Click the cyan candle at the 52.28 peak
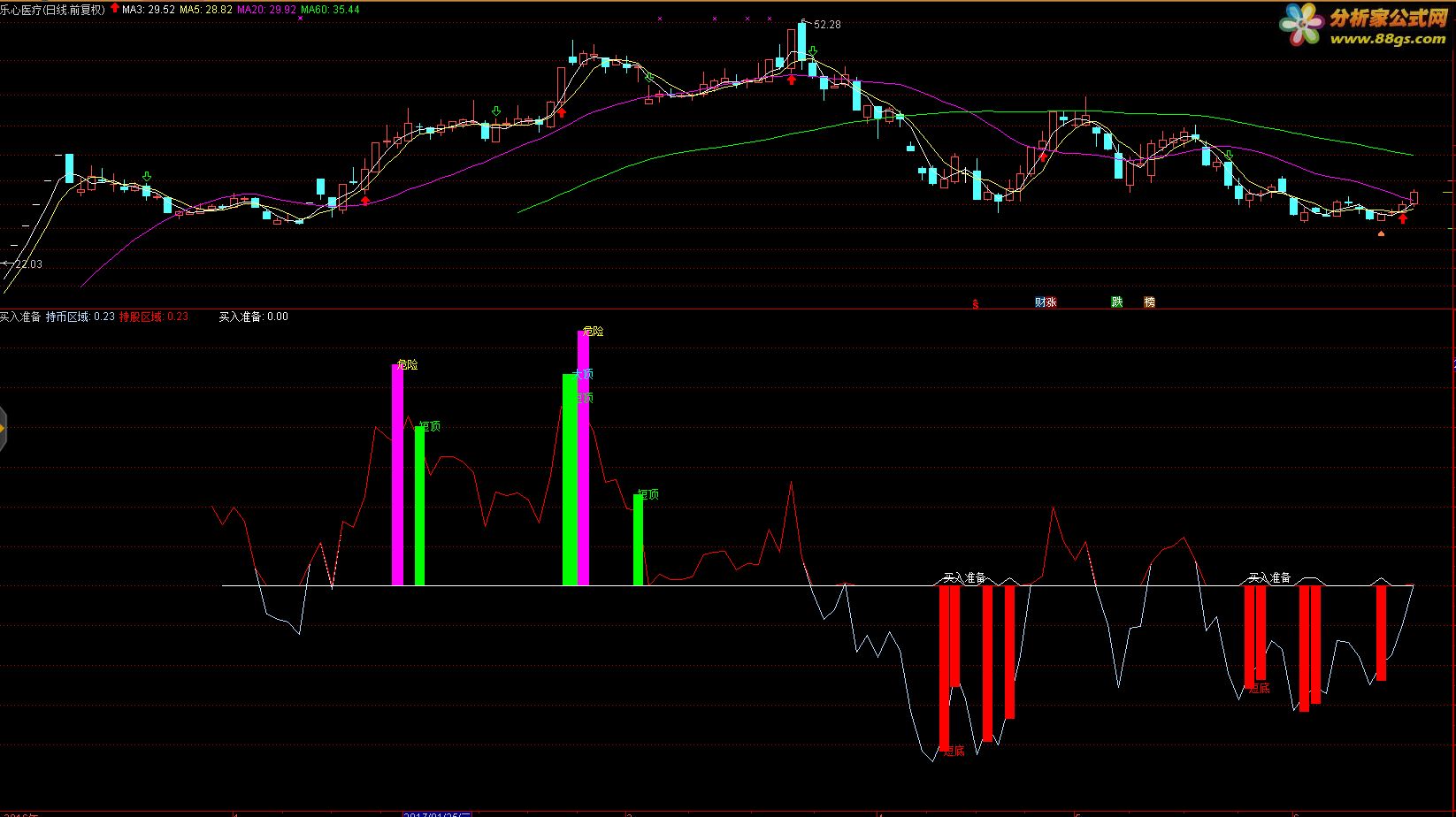 [x=801, y=41]
